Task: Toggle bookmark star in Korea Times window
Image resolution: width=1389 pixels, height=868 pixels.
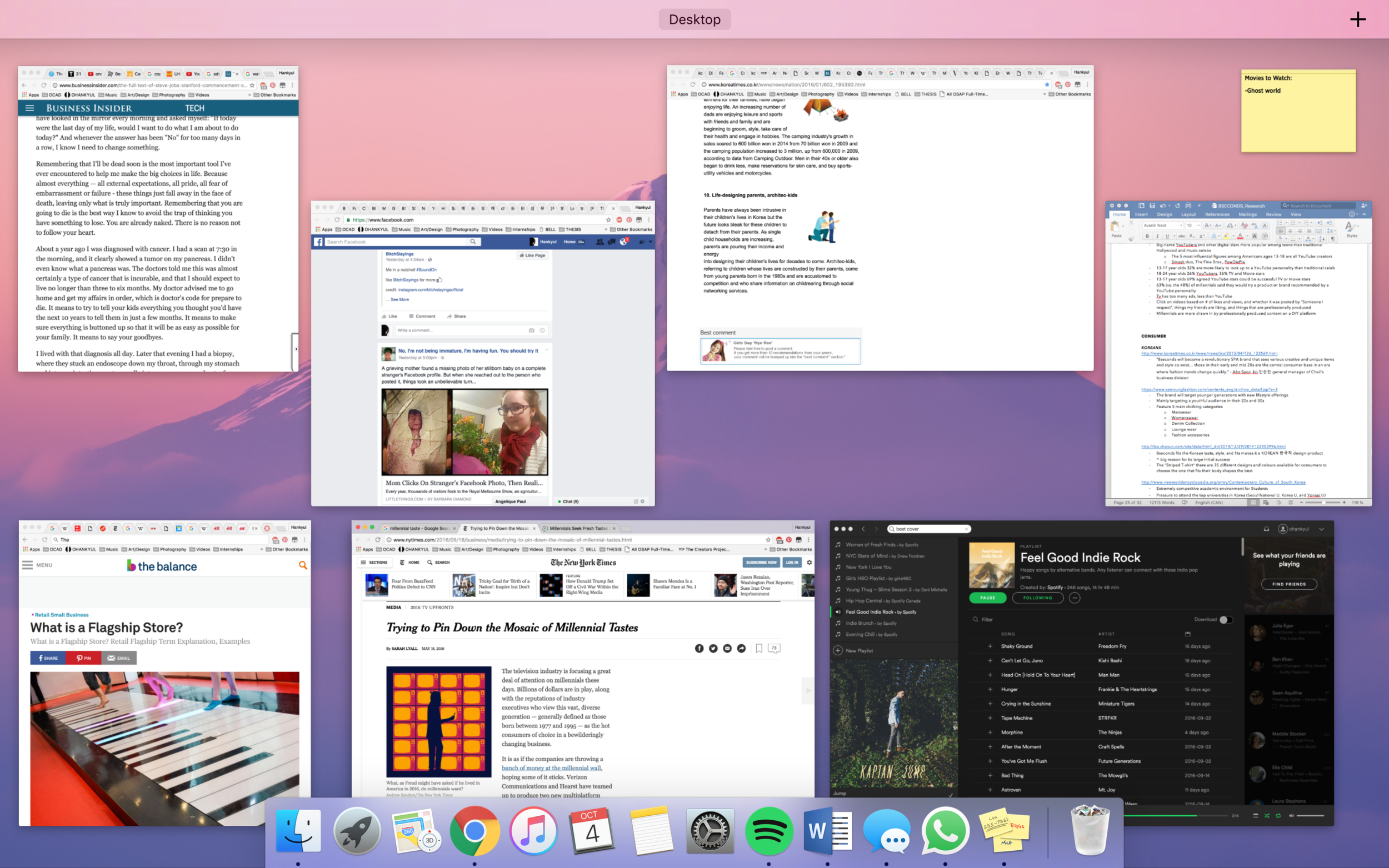Action: (1046, 84)
